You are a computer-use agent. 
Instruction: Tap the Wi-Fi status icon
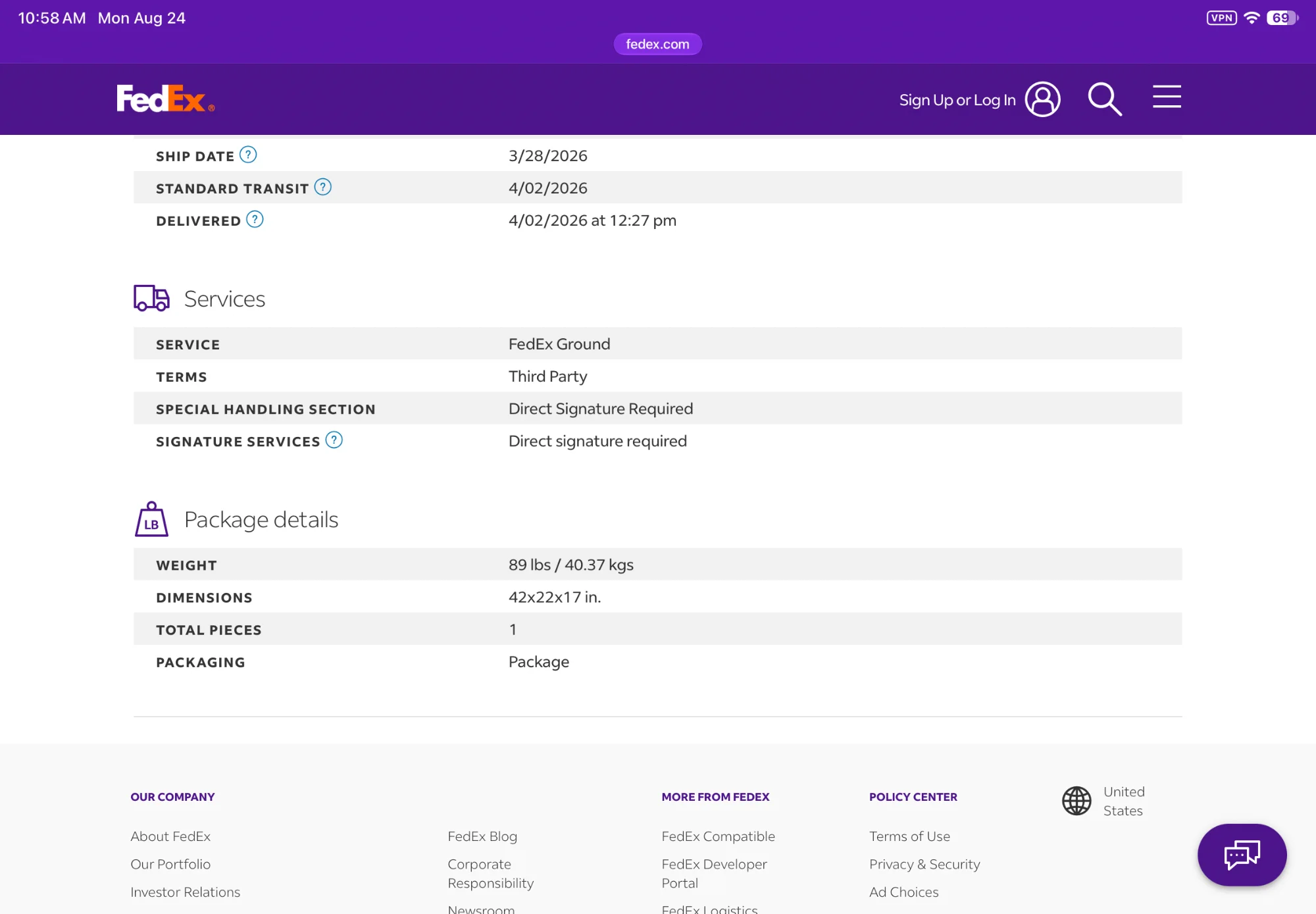pos(1252,18)
